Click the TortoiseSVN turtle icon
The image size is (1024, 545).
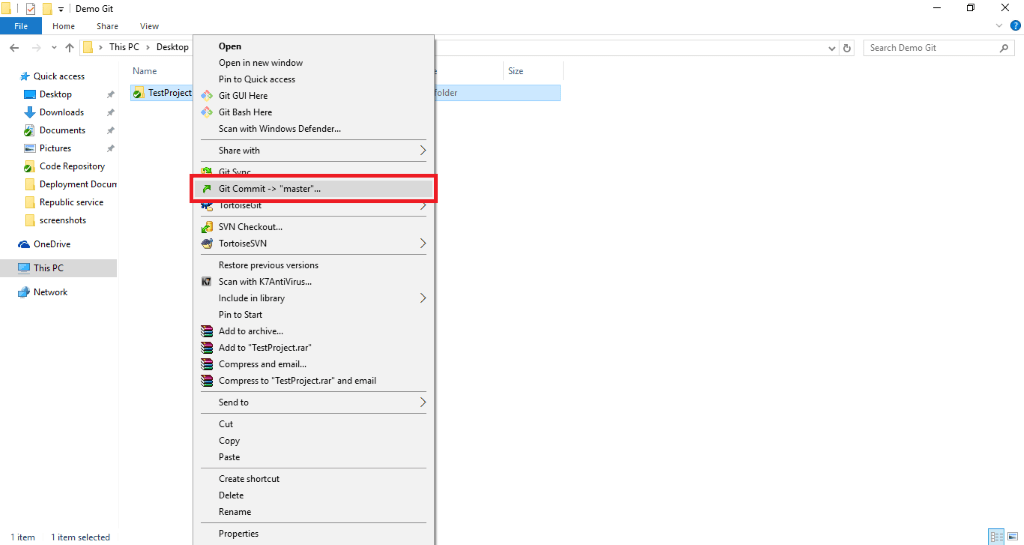pyautogui.click(x=207, y=243)
